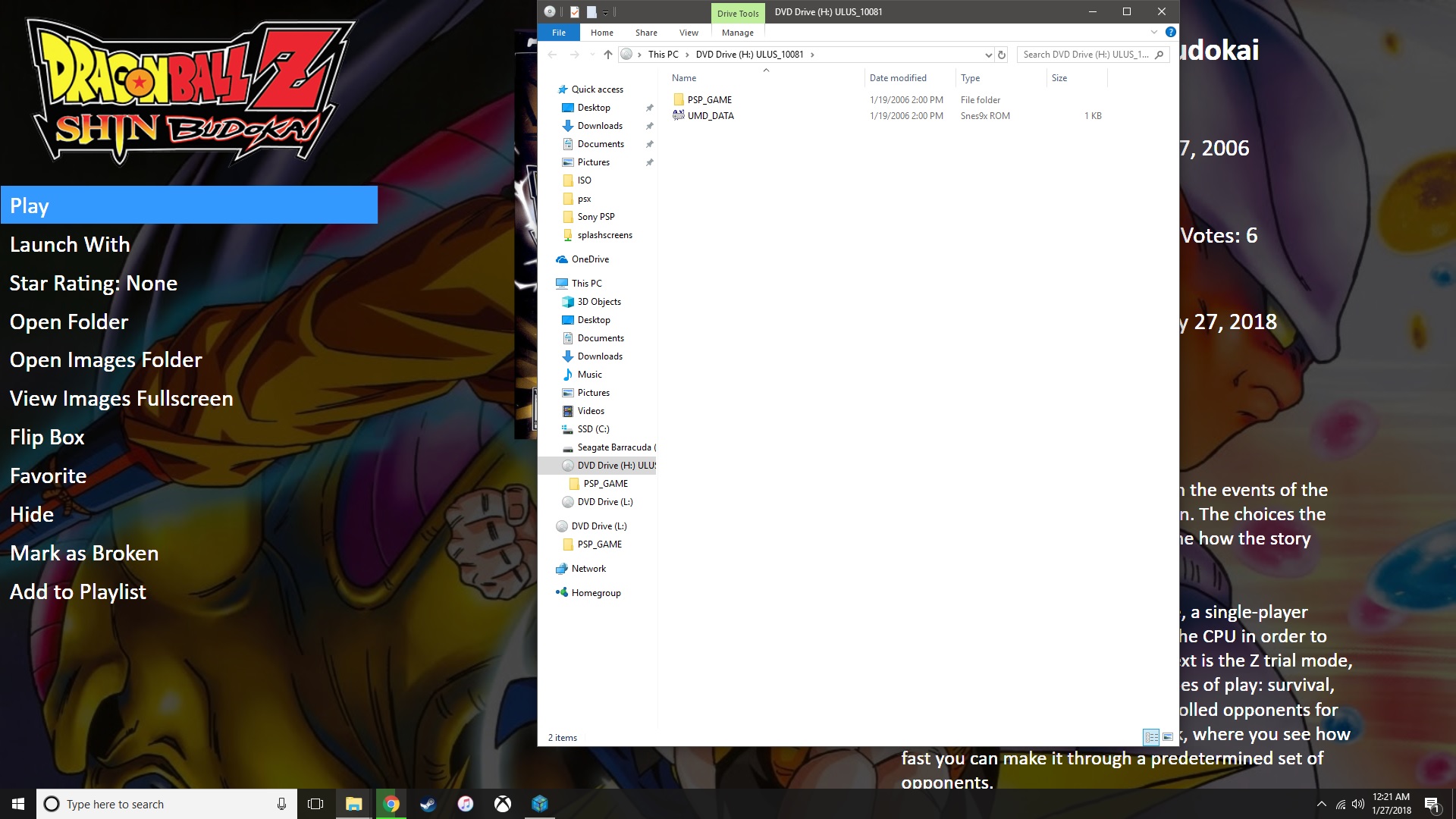
Task: Click New folder icon in title bar
Action: 591,11
